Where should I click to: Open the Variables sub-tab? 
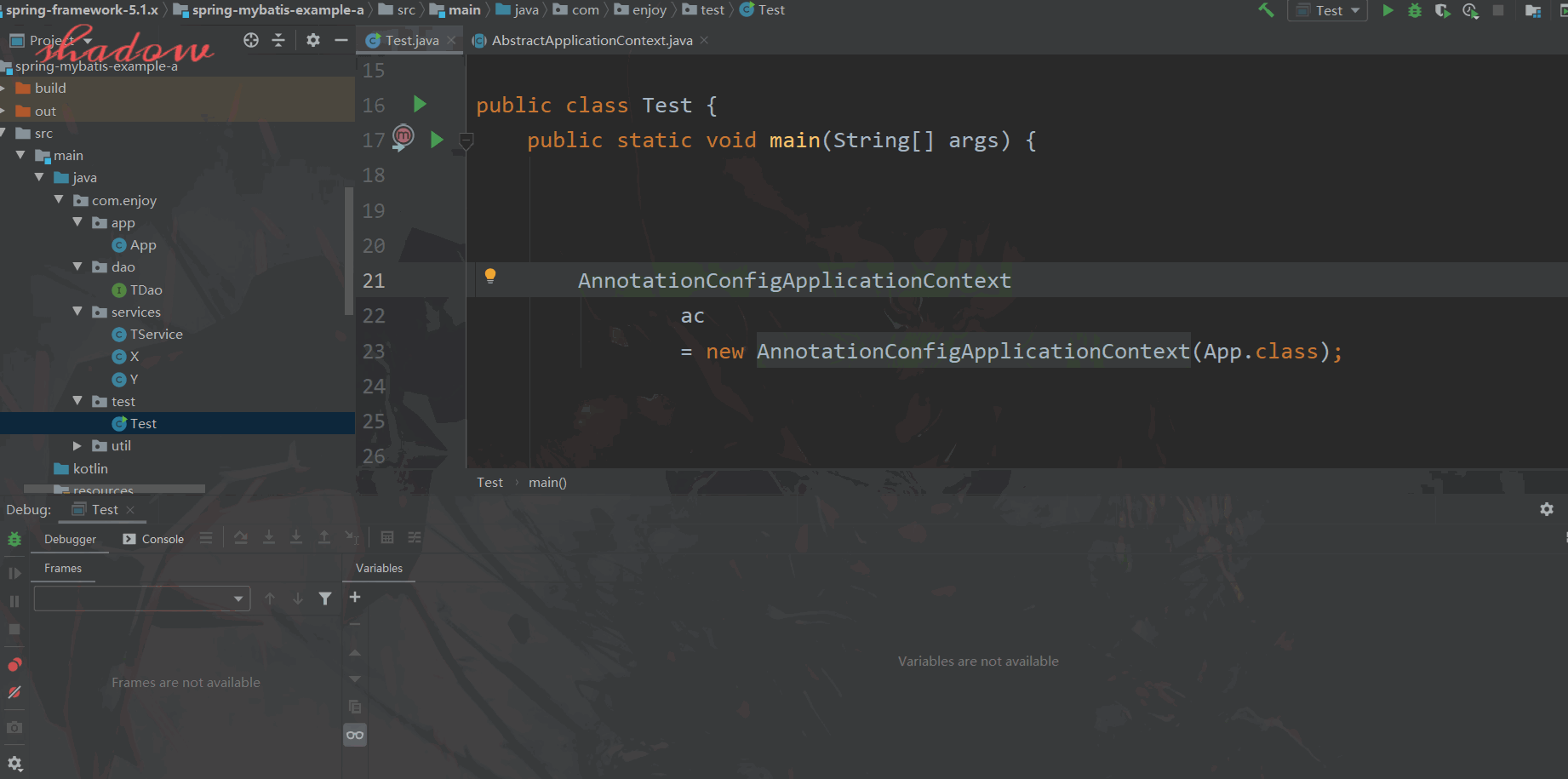tap(379, 569)
